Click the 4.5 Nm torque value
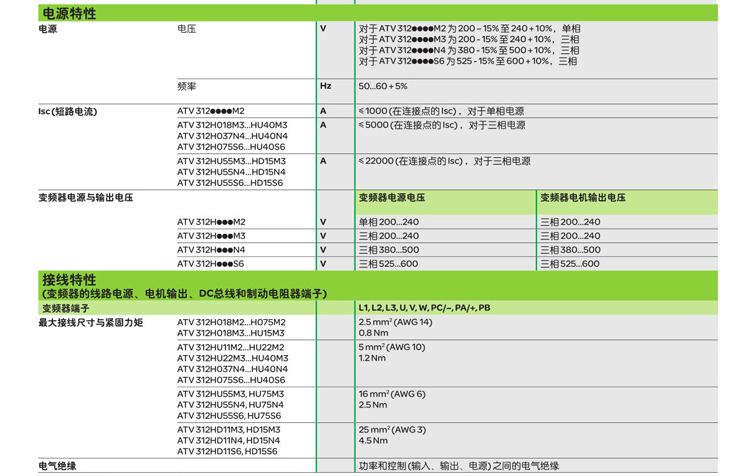The height and width of the screenshot is (476, 740). (x=373, y=441)
